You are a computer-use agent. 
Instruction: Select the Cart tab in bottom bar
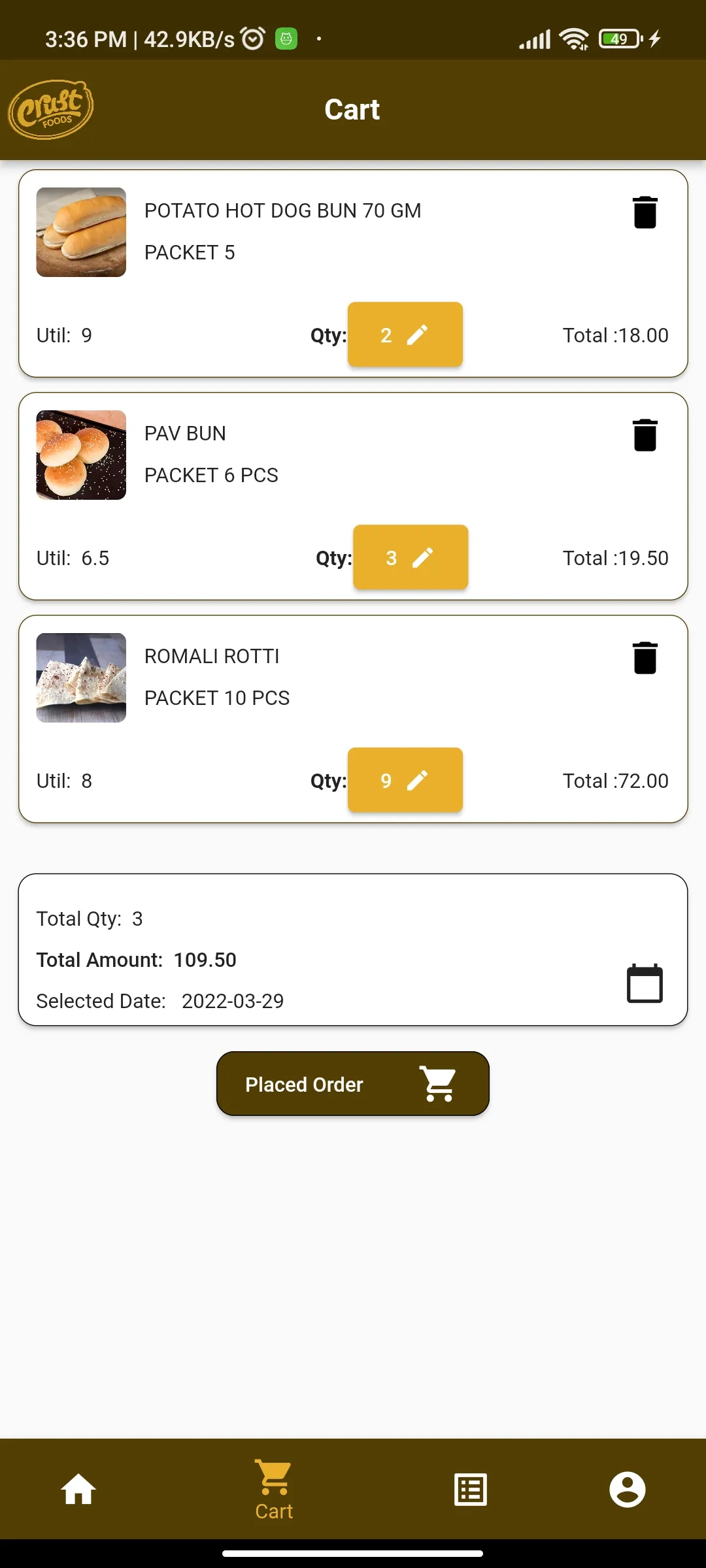(274, 1490)
